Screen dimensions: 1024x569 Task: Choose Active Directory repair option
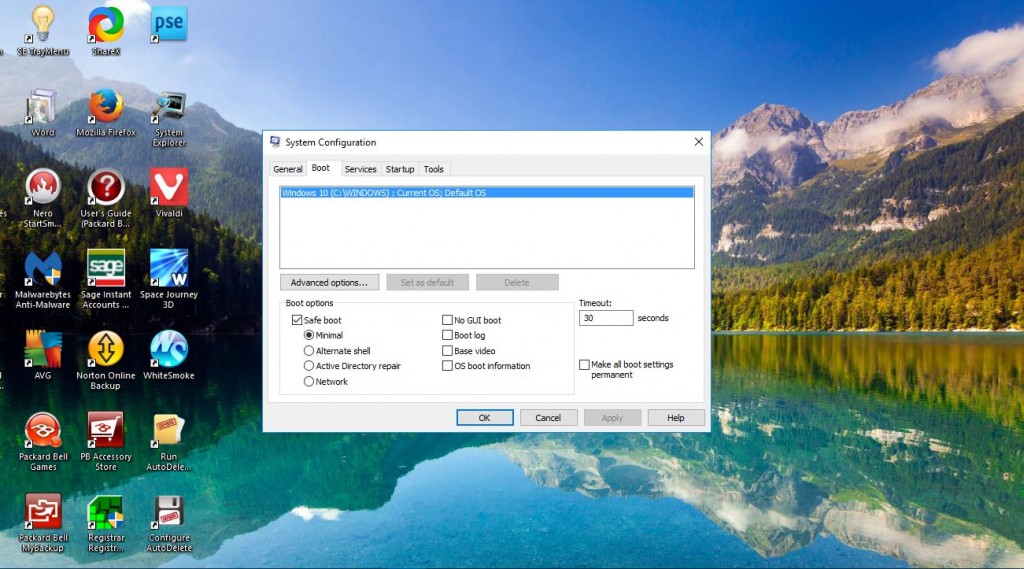pos(309,366)
